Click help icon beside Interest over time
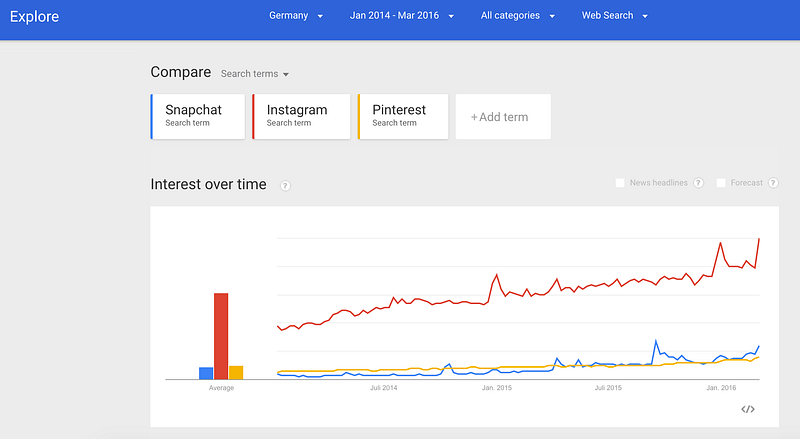Viewport: 800px width, 439px height. click(285, 185)
